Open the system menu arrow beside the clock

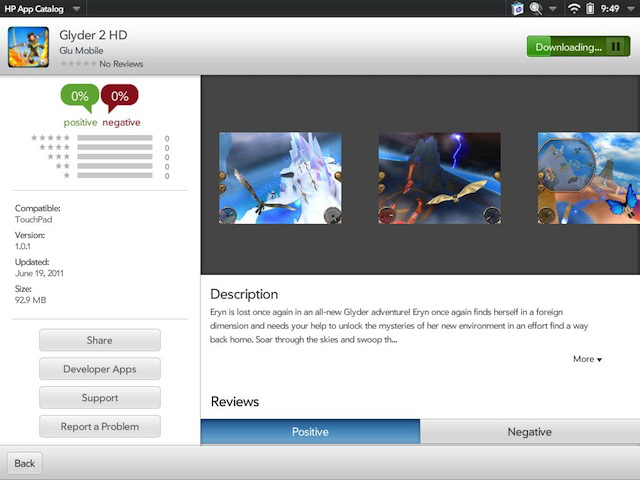[630, 9]
